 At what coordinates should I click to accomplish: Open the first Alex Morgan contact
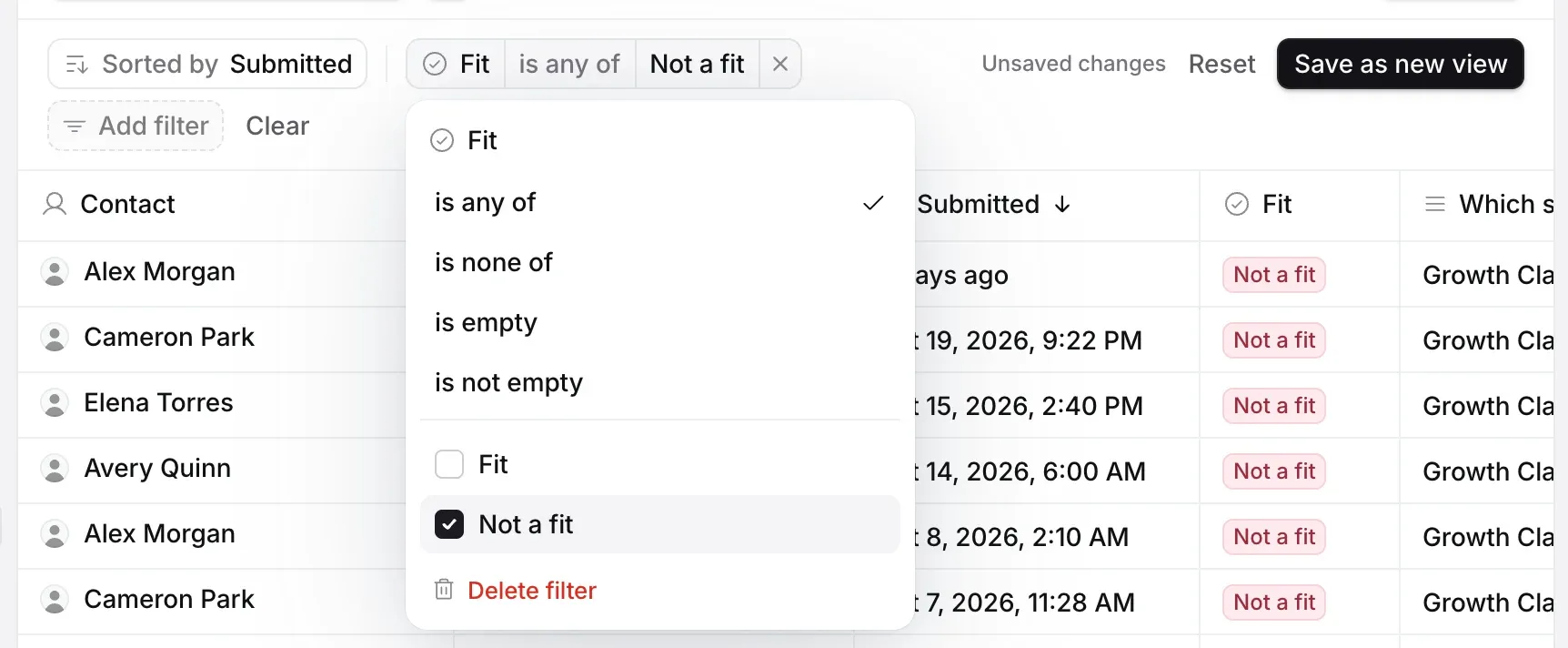point(159,271)
